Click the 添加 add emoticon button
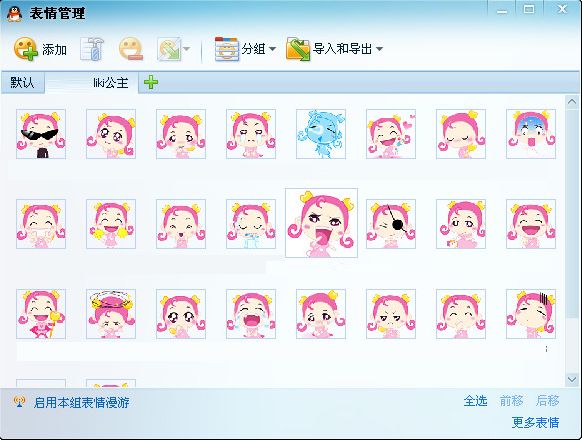Screen dimensions: 582x441 click(40, 49)
